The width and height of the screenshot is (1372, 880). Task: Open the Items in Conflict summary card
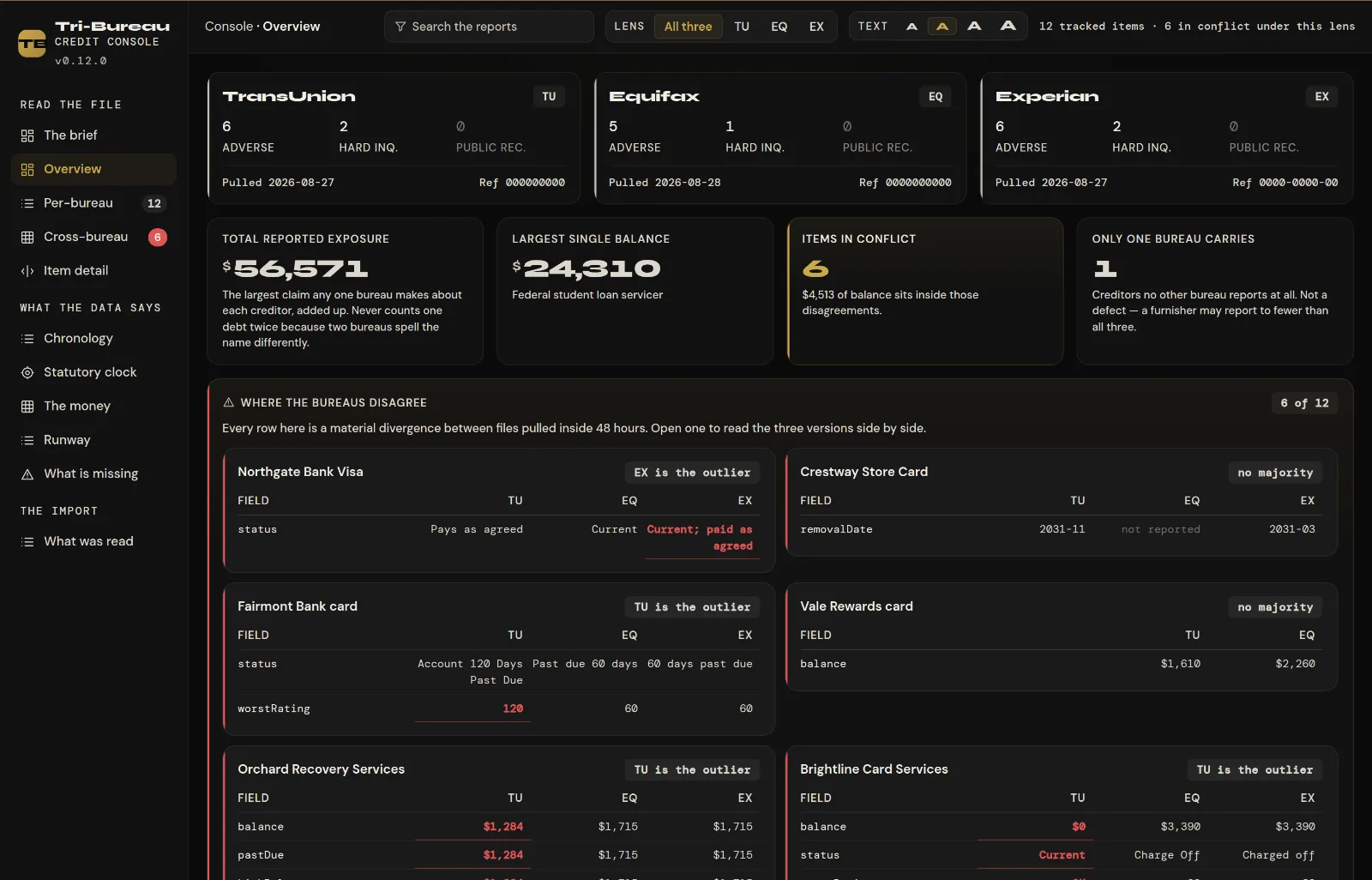click(925, 292)
